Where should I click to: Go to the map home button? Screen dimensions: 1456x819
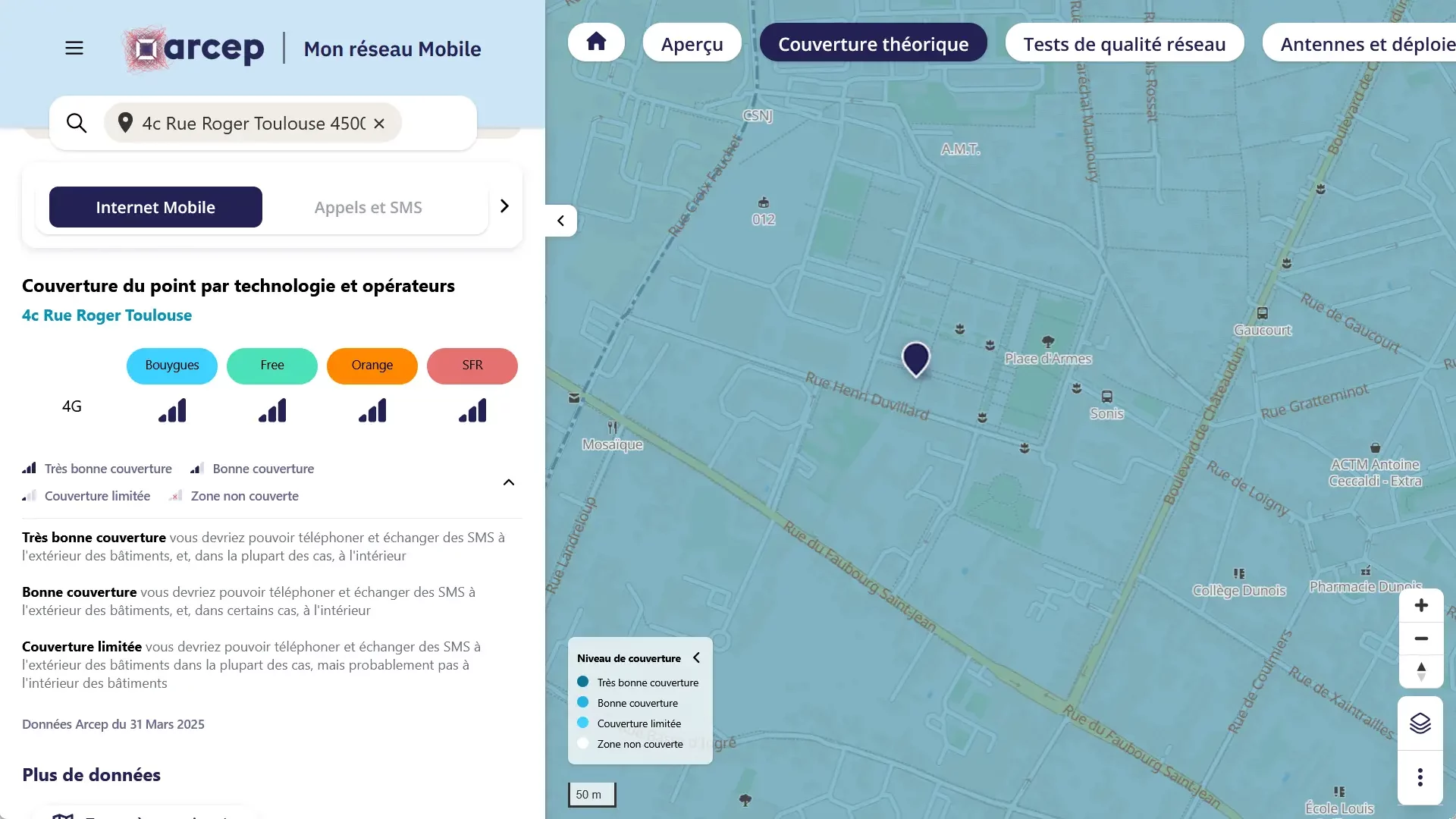coord(596,42)
